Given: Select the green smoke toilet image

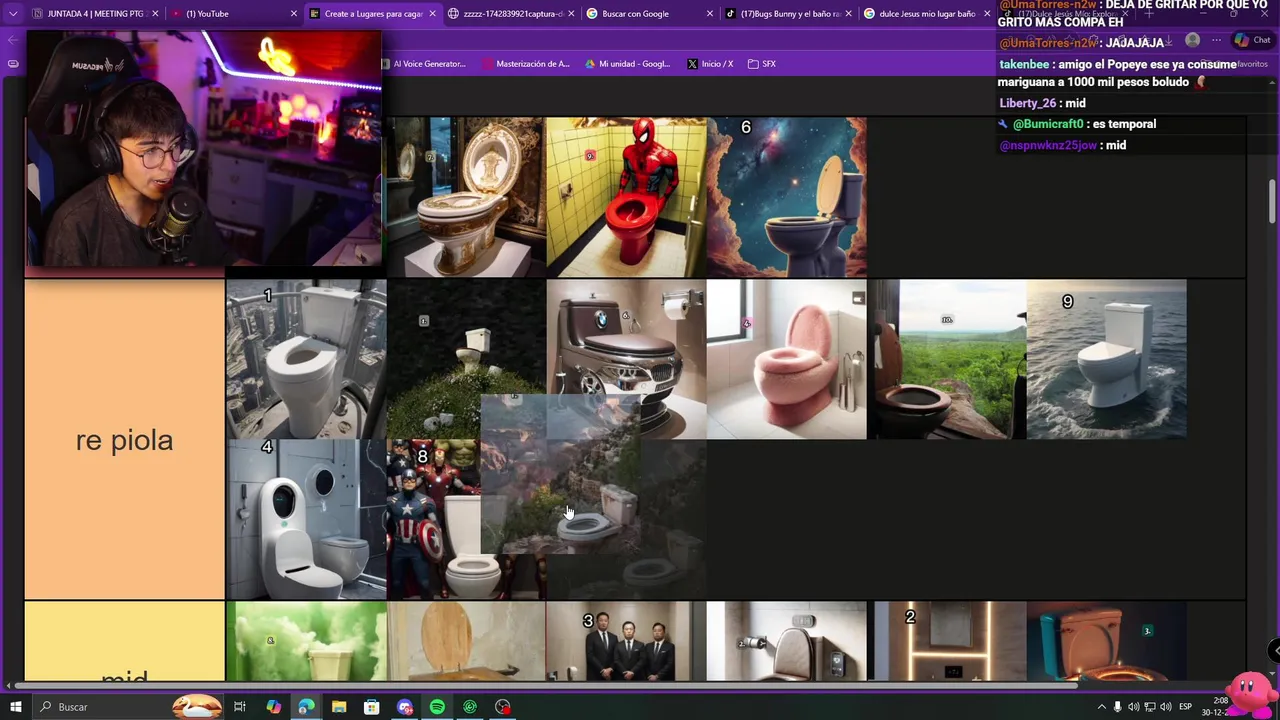Looking at the screenshot, I should [306, 641].
